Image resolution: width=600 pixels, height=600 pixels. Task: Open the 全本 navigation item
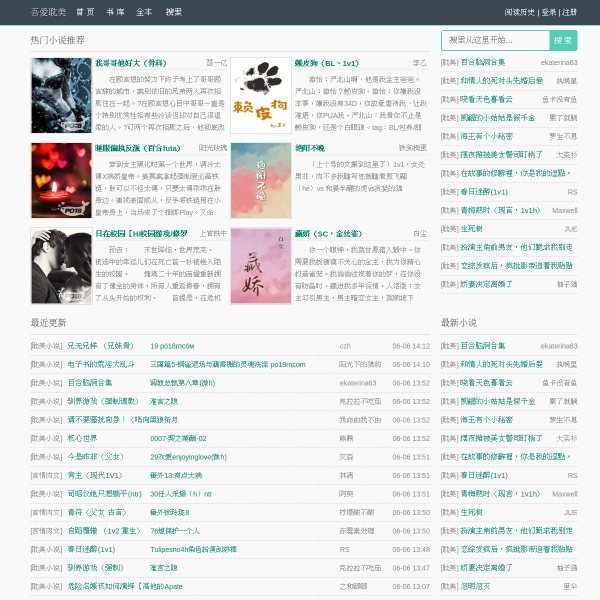tap(144, 12)
